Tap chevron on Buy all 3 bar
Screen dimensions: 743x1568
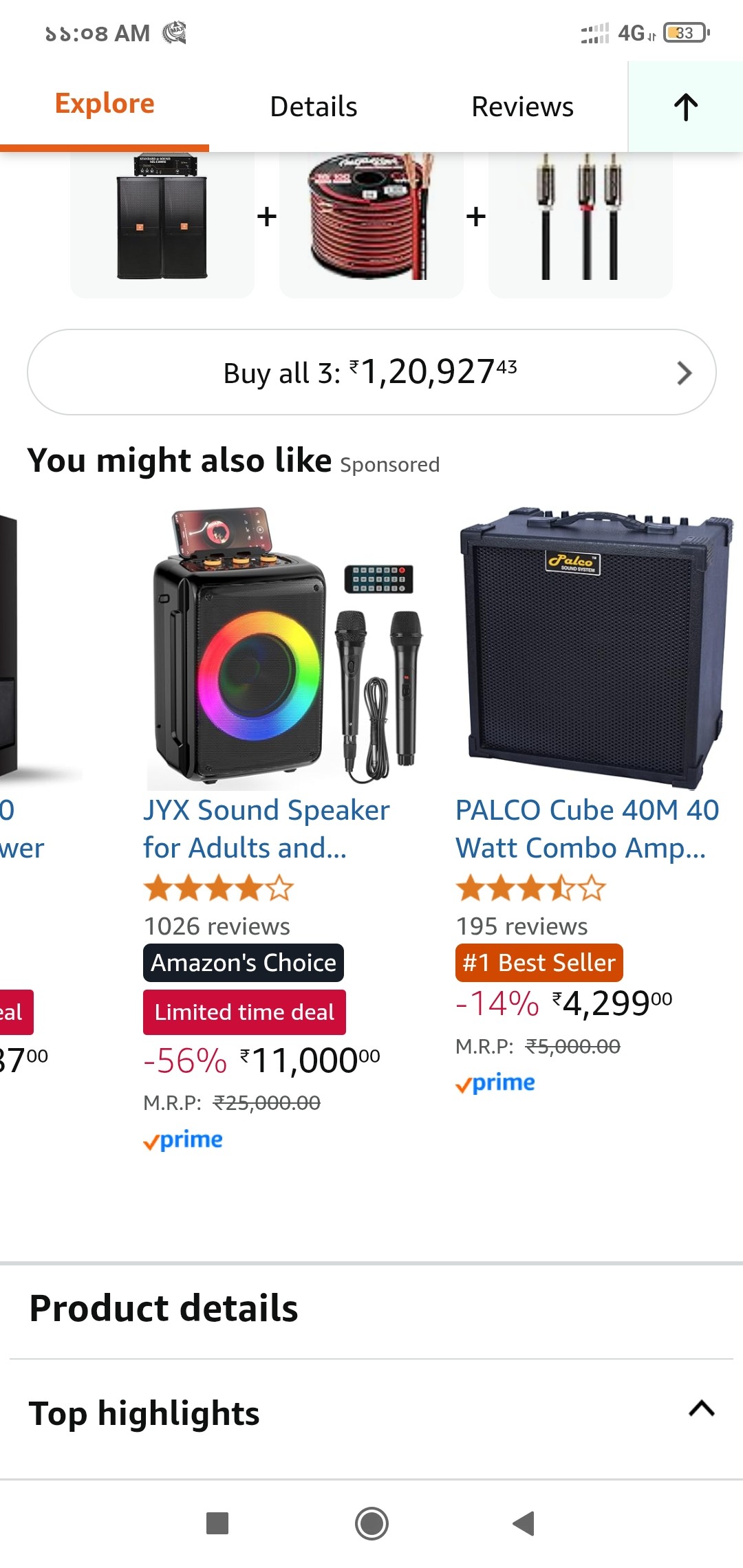tap(684, 373)
